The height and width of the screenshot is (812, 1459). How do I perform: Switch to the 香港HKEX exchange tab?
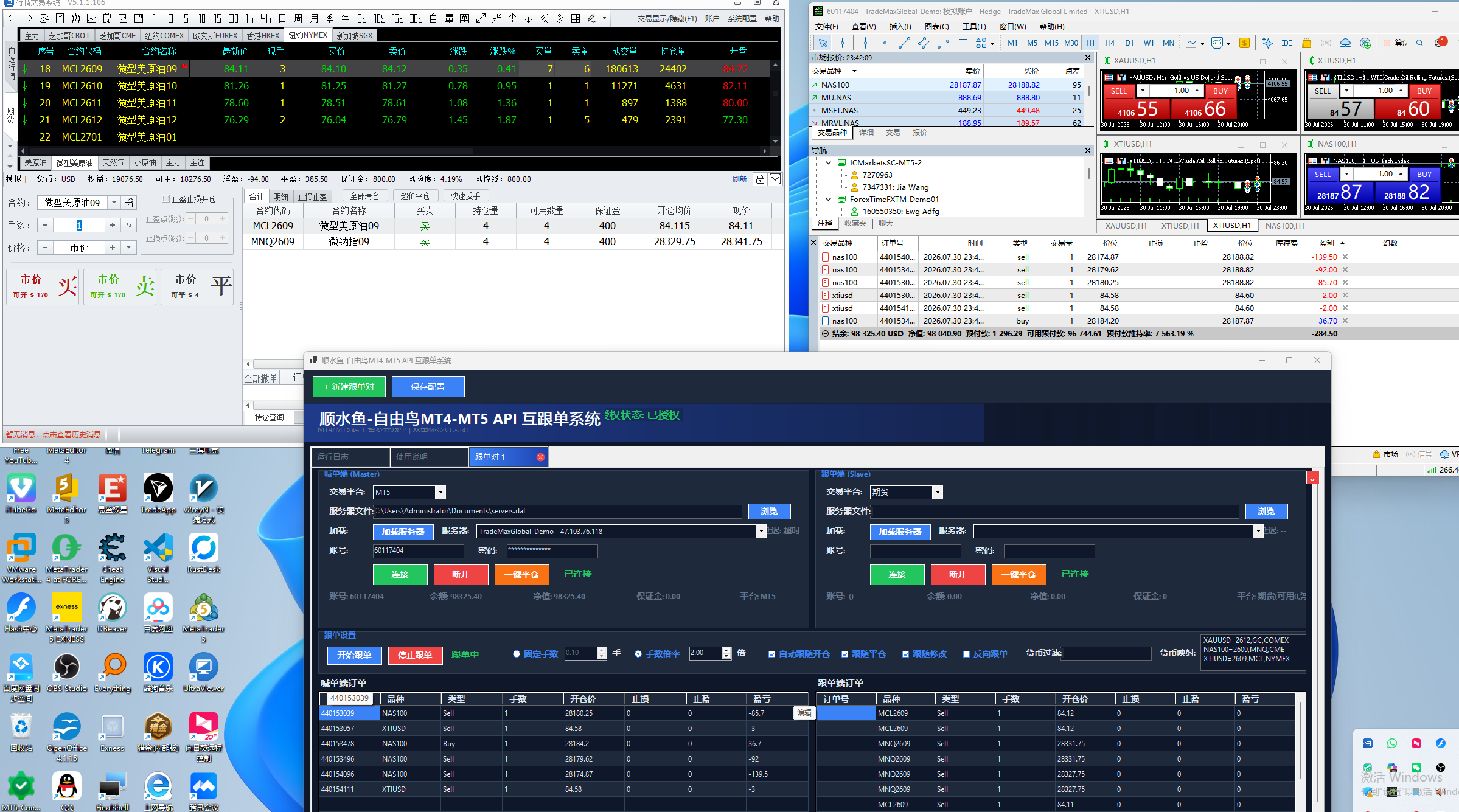tap(263, 36)
